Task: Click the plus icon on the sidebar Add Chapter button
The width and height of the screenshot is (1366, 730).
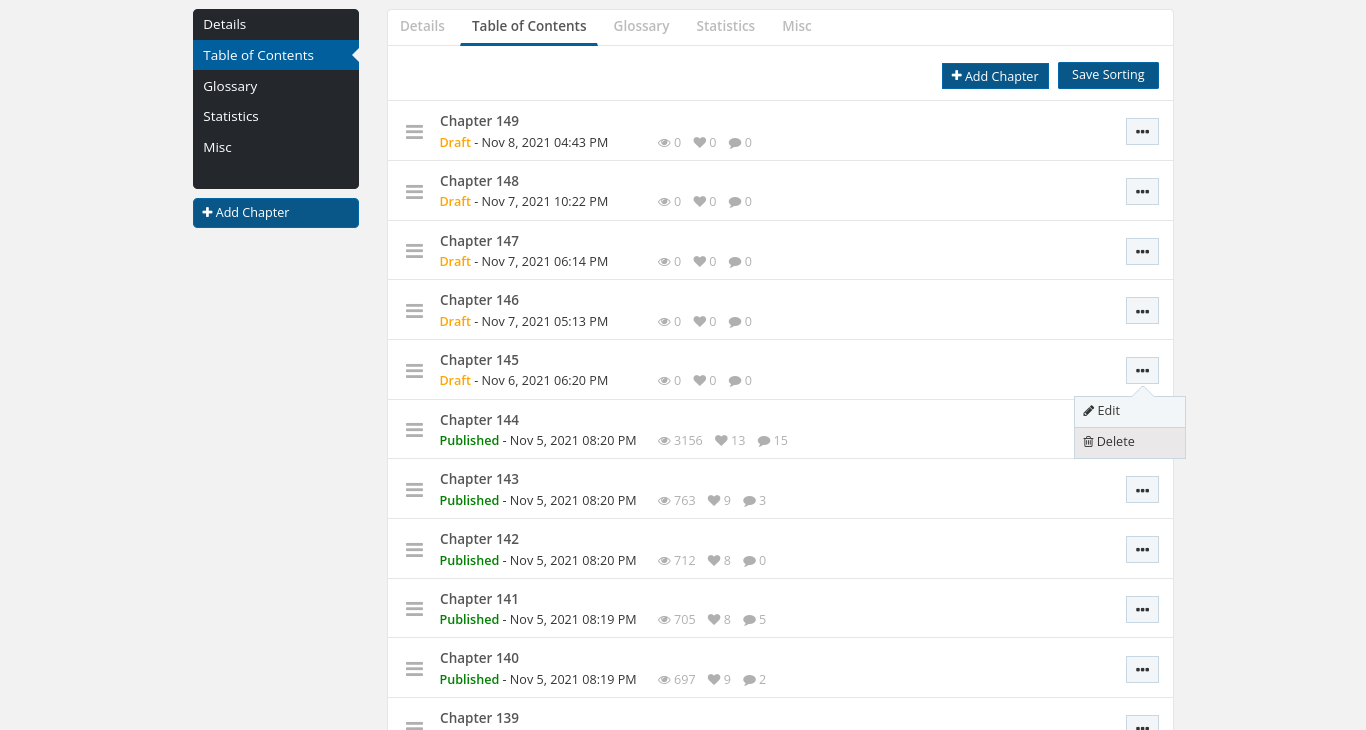Action: pos(208,212)
